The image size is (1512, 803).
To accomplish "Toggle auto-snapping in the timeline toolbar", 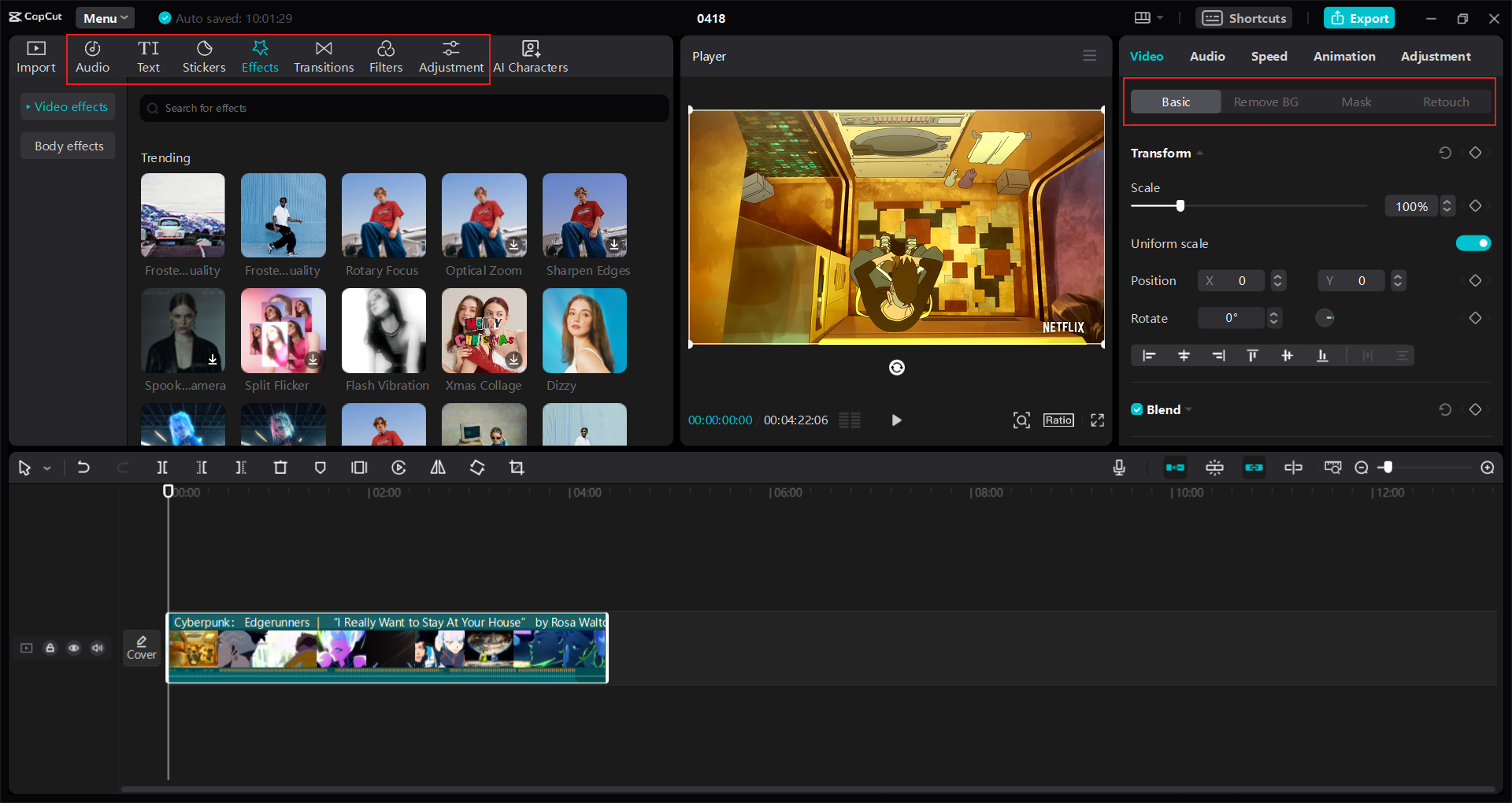I will (x=1175, y=467).
